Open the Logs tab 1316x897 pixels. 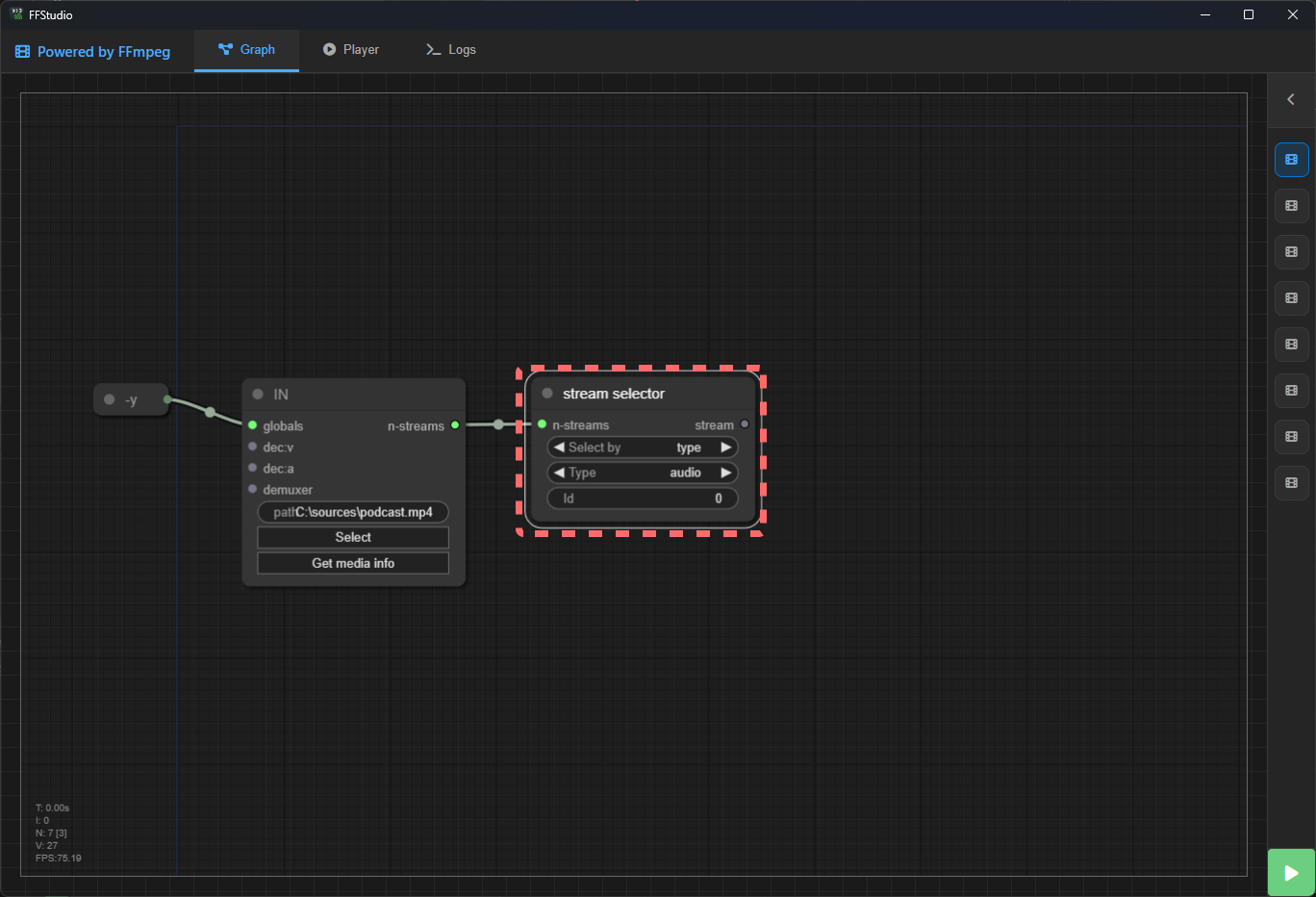[451, 50]
